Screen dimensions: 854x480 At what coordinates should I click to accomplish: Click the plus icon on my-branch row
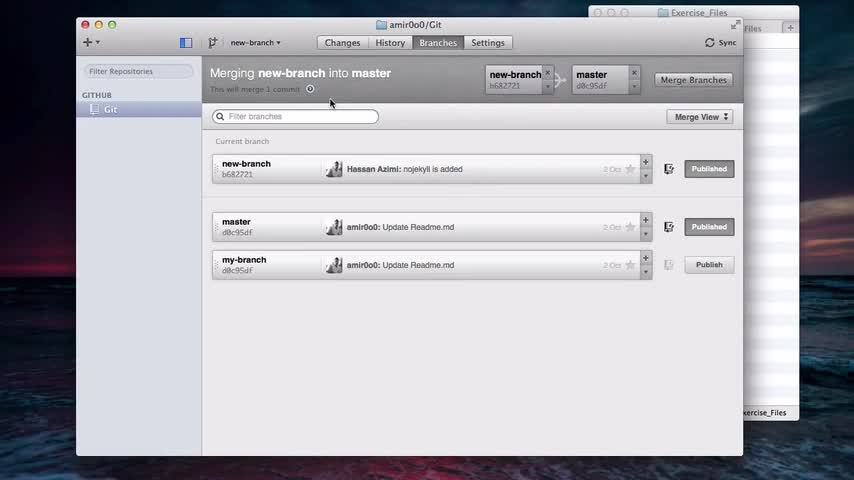(x=645, y=258)
